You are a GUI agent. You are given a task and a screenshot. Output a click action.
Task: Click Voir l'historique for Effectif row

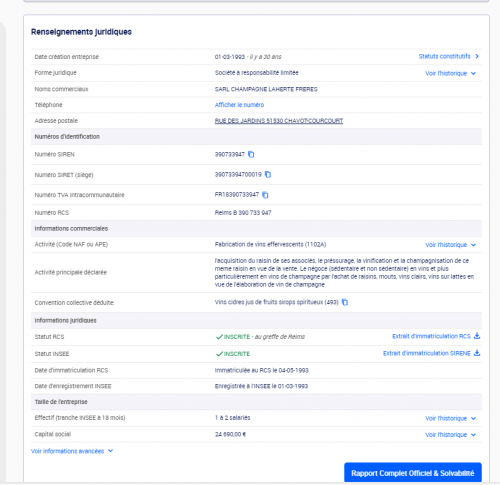pyautogui.click(x=446, y=418)
